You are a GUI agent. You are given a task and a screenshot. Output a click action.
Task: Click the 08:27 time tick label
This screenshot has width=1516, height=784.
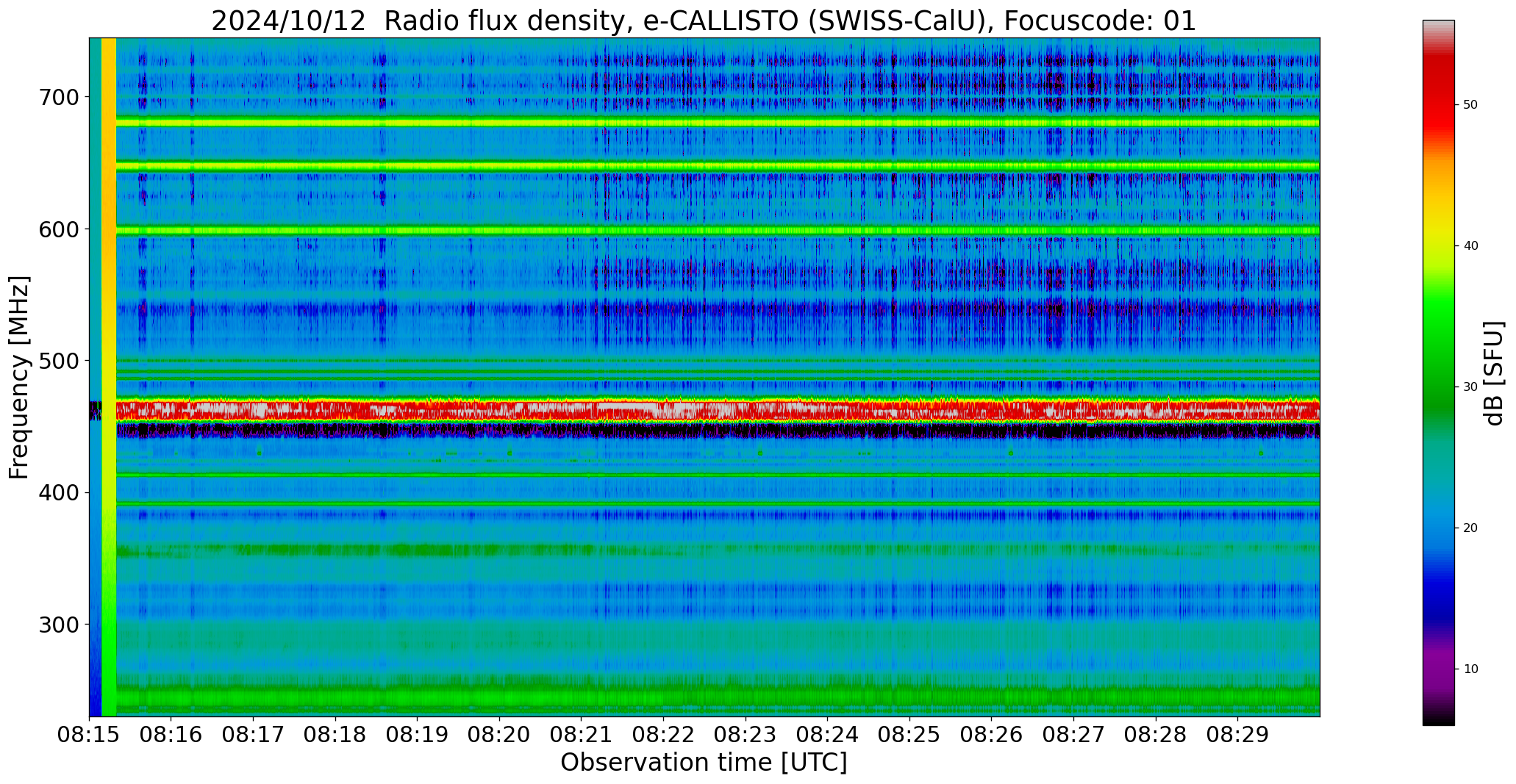tap(1073, 736)
